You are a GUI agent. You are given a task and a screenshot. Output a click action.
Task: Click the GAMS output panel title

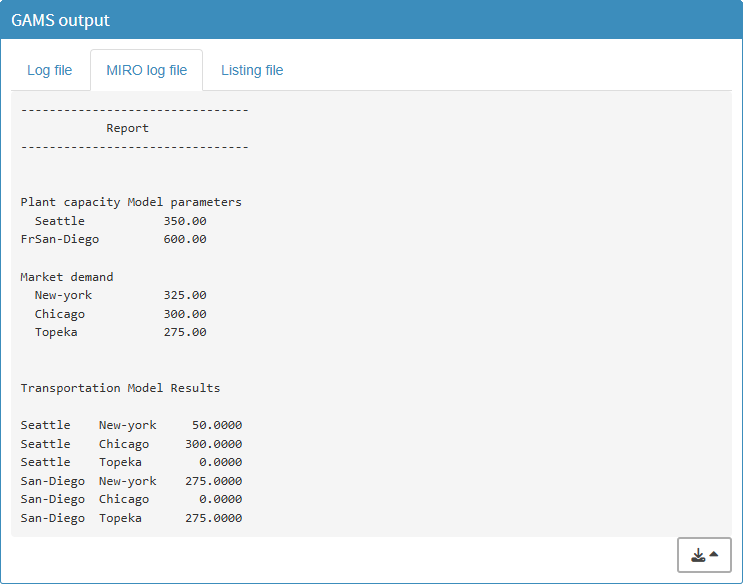(x=61, y=20)
